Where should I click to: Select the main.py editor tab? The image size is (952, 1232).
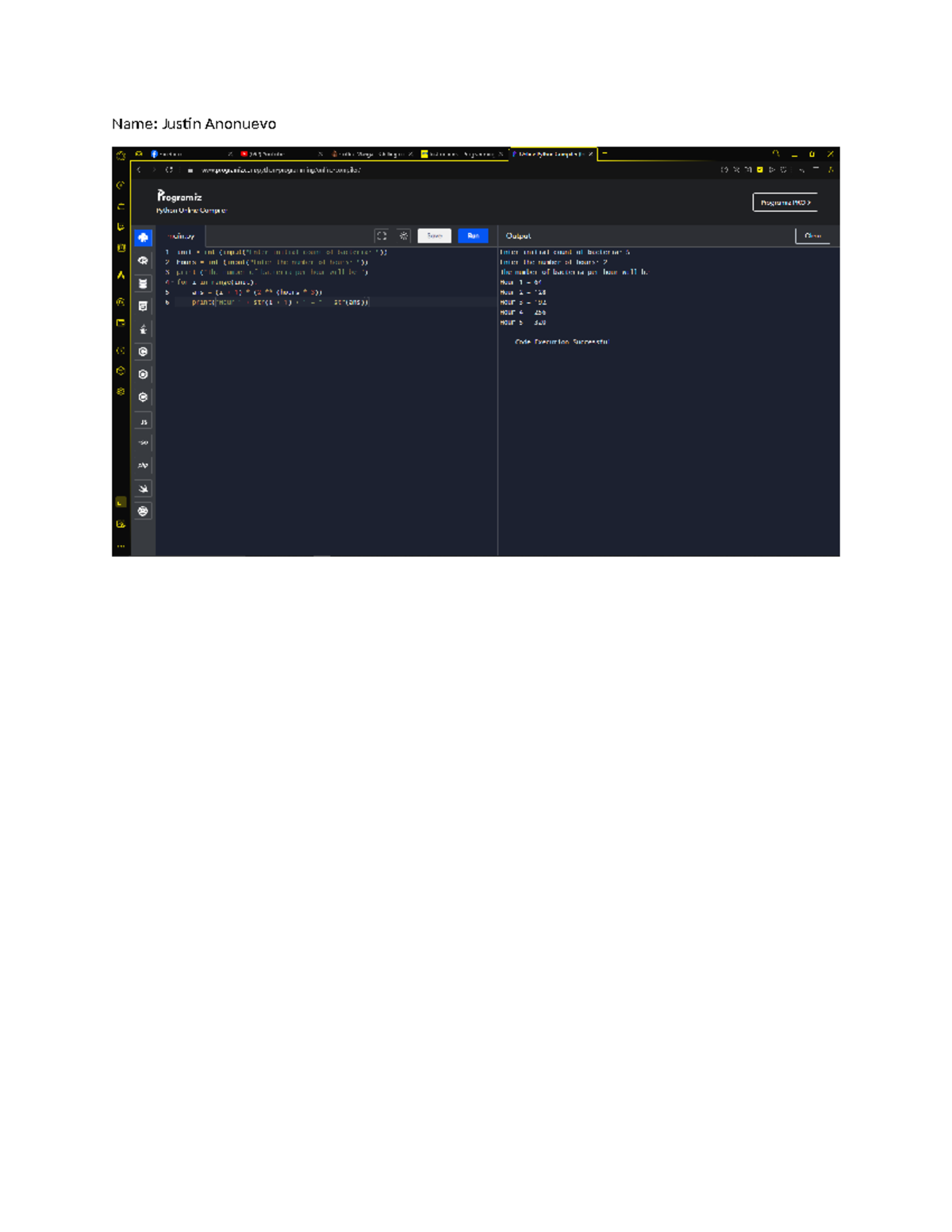point(181,235)
